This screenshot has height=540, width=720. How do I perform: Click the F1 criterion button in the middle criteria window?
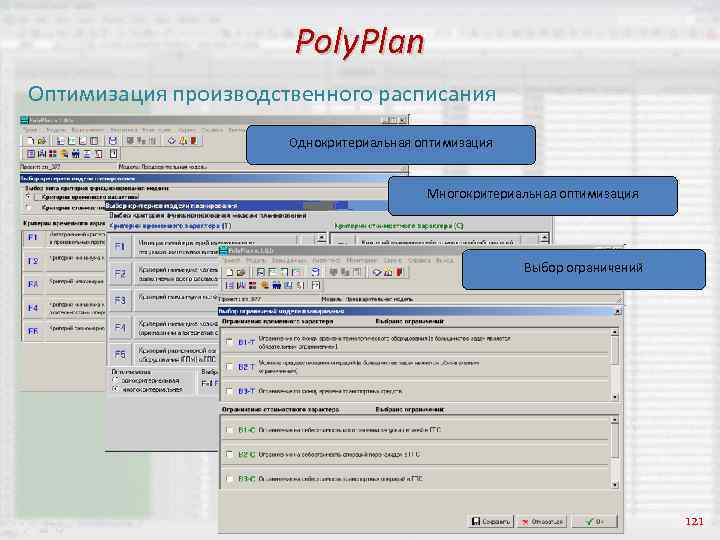(119, 247)
